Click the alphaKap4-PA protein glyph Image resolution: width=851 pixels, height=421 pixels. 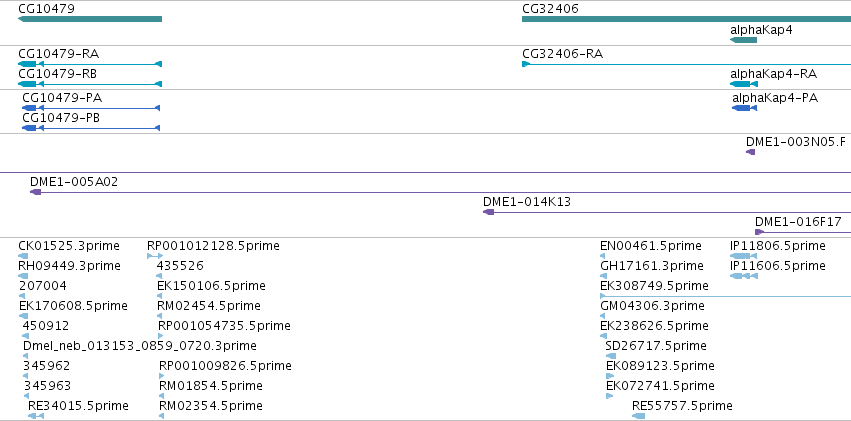click(x=744, y=108)
